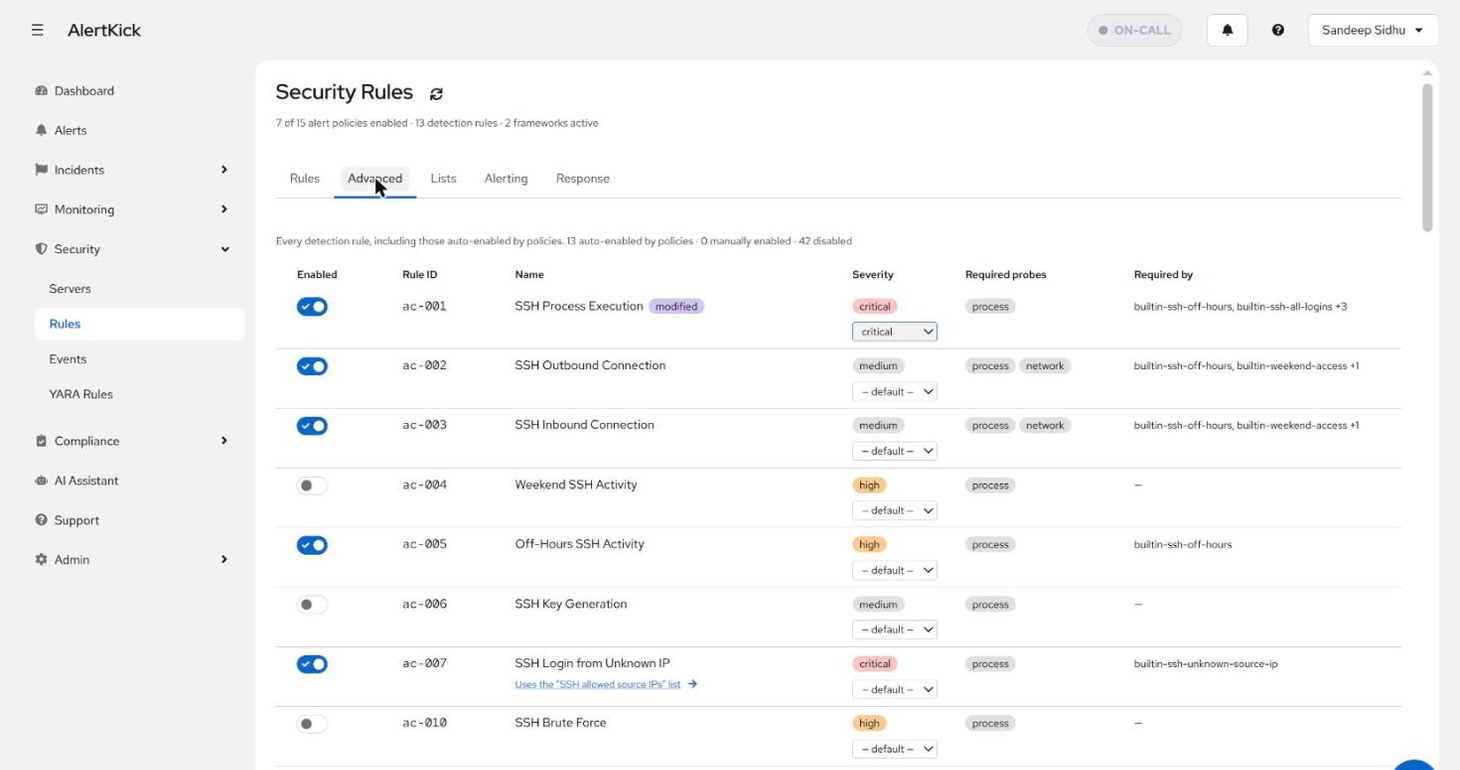
Task: Click the AI Assistant robot icon
Action: pyautogui.click(x=41, y=481)
